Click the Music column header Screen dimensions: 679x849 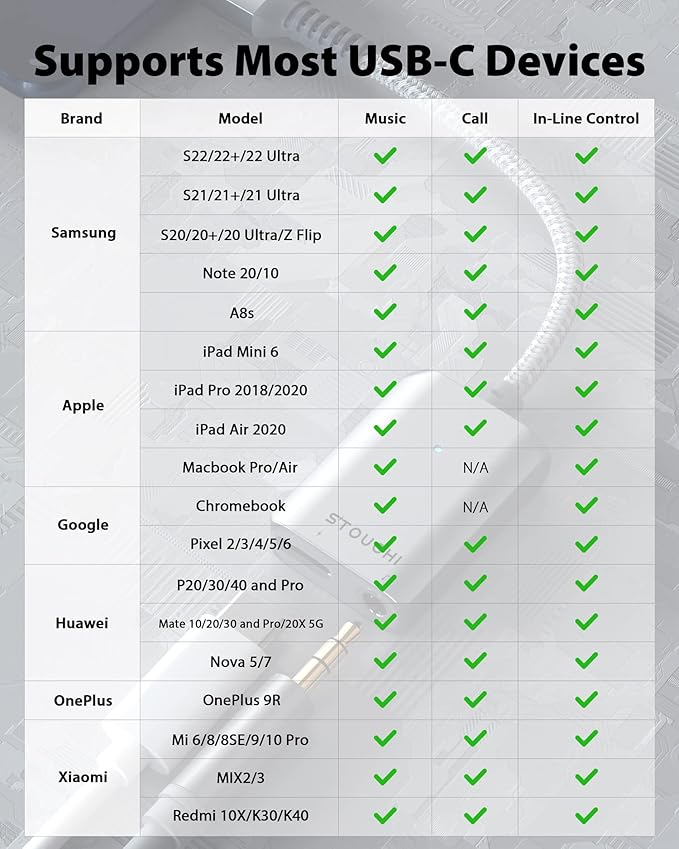point(385,119)
